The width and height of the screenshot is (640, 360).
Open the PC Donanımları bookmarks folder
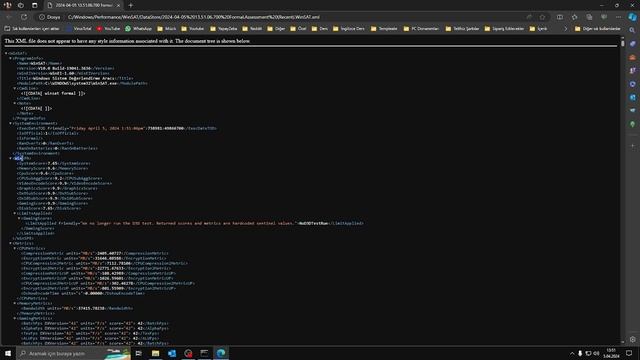(421, 29)
